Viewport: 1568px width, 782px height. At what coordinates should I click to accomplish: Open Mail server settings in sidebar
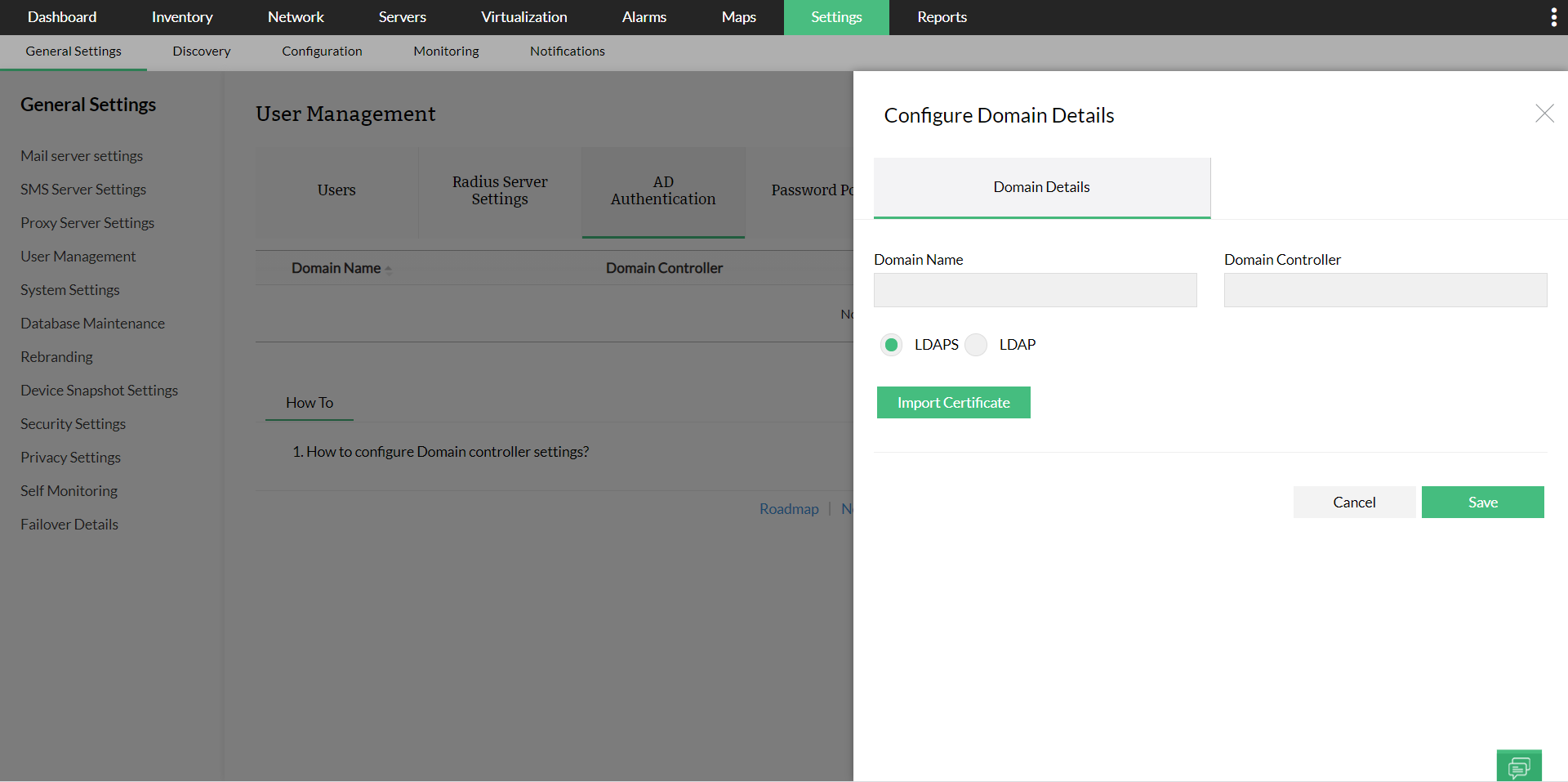point(82,156)
